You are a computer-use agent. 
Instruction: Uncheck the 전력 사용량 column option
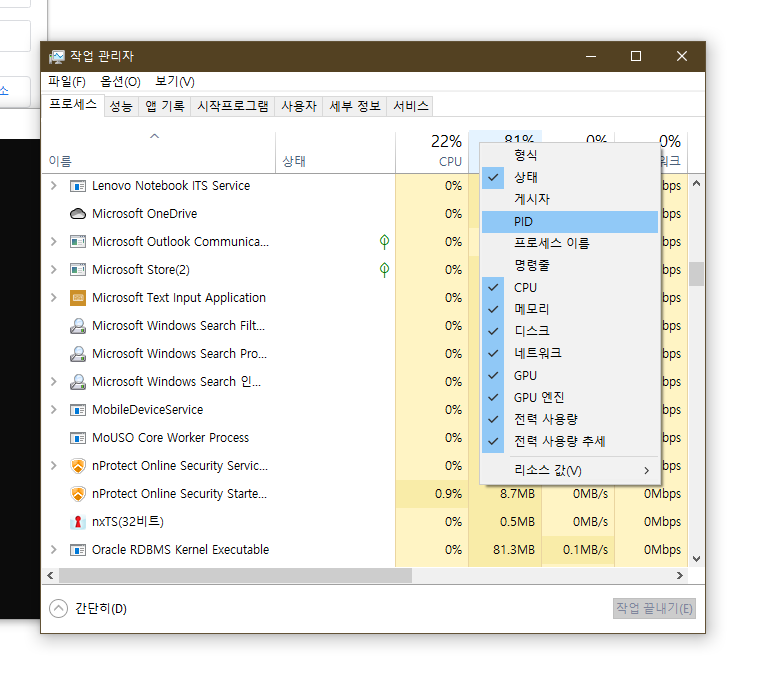(x=570, y=419)
